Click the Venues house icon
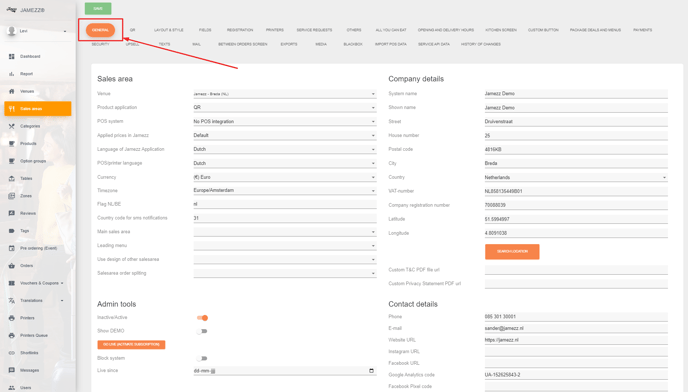This screenshot has height=392, width=688. (12, 91)
